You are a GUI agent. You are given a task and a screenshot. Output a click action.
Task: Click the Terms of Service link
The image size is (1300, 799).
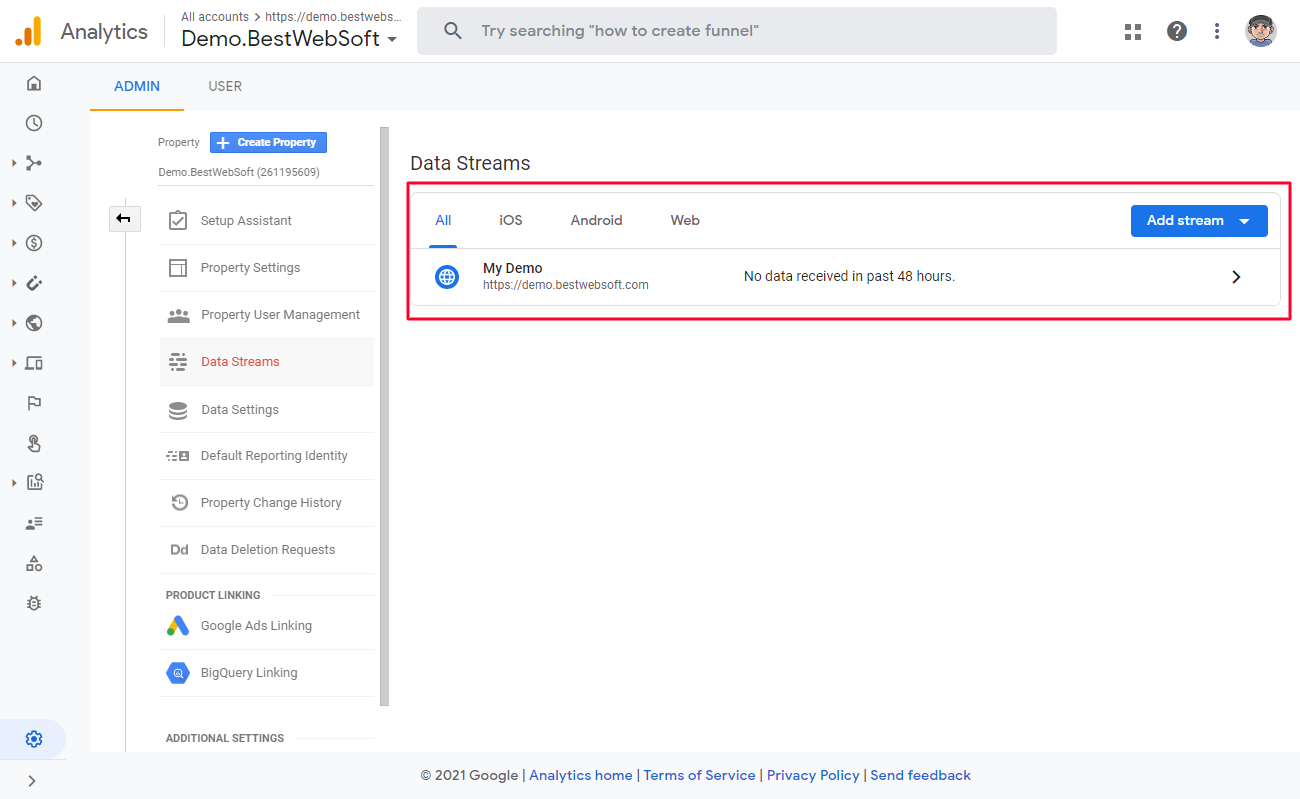pos(700,775)
